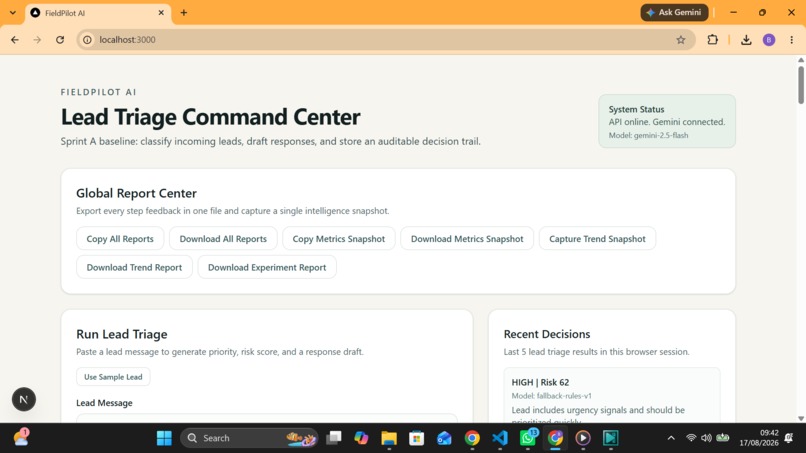Viewport: 806px width, 453px height.
Task: Open Task View in the taskbar
Action: 334,438
